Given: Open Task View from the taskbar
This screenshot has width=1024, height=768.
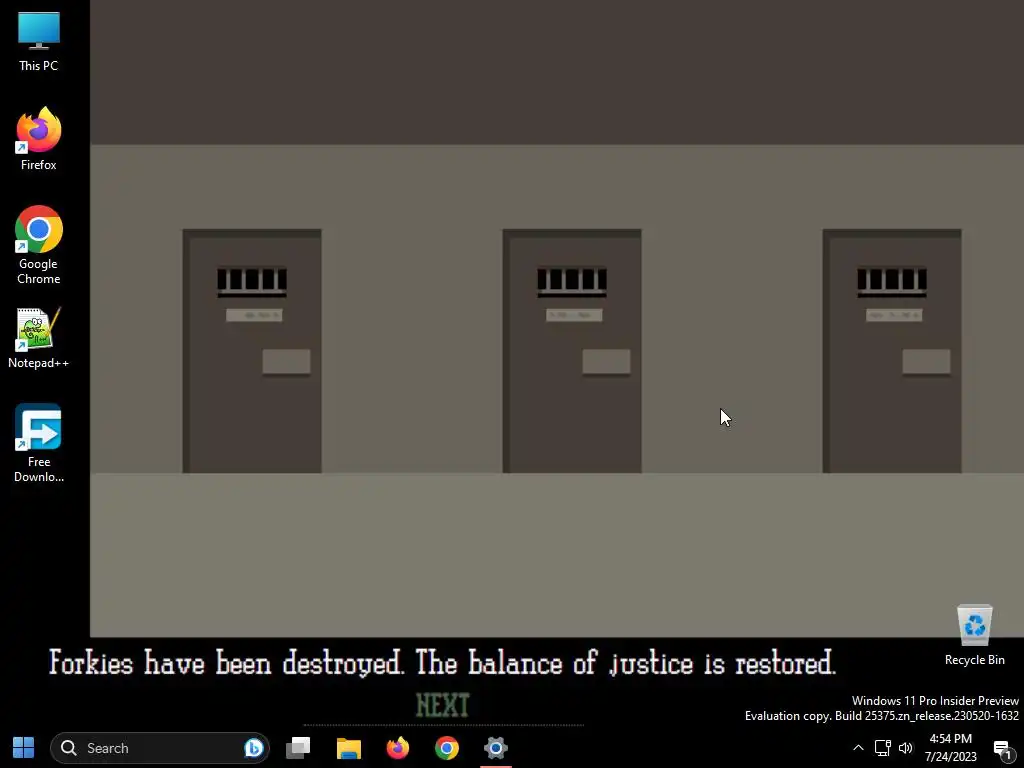Looking at the screenshot, I should (298, 748).
